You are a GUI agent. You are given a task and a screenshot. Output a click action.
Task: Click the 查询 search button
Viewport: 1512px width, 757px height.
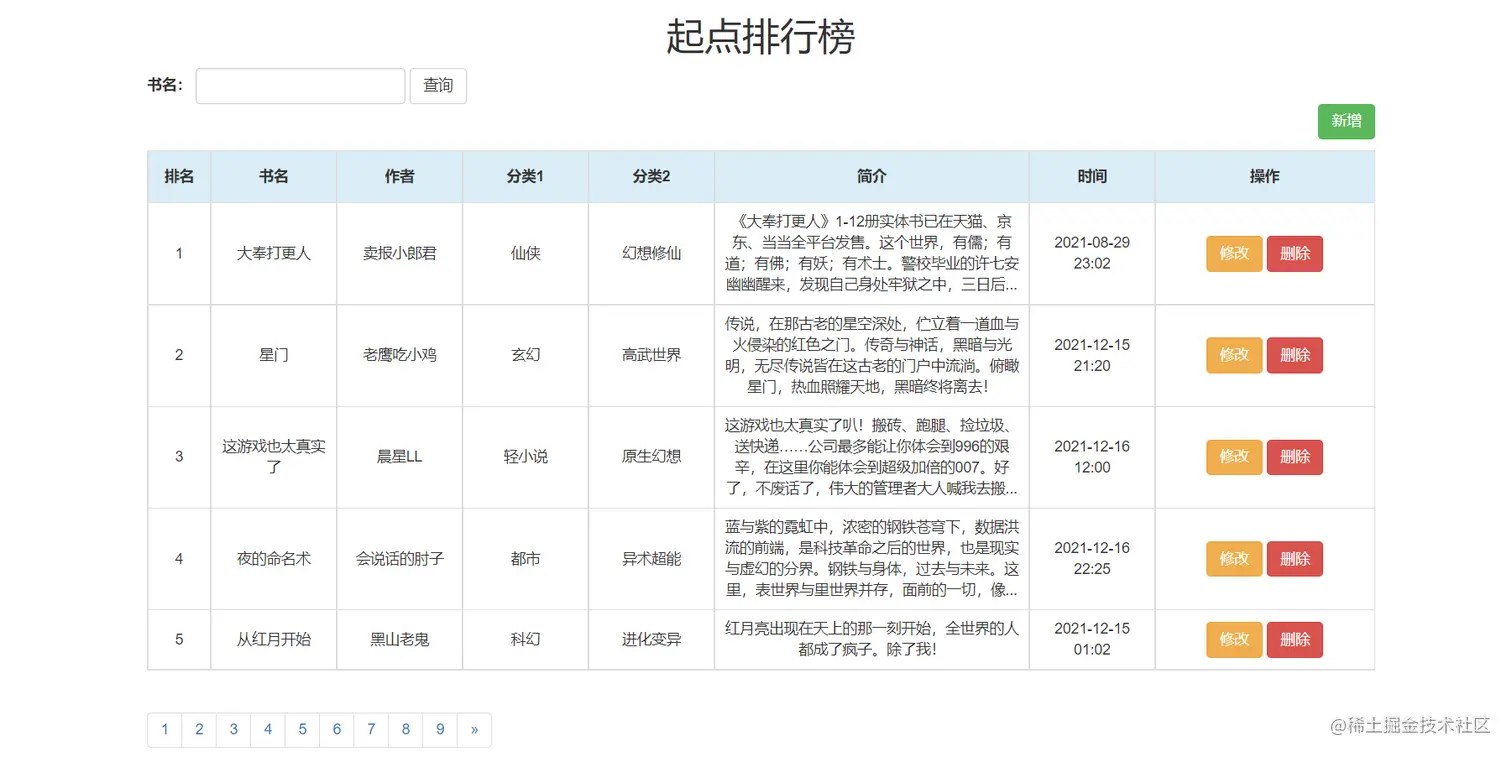[438, 86]
